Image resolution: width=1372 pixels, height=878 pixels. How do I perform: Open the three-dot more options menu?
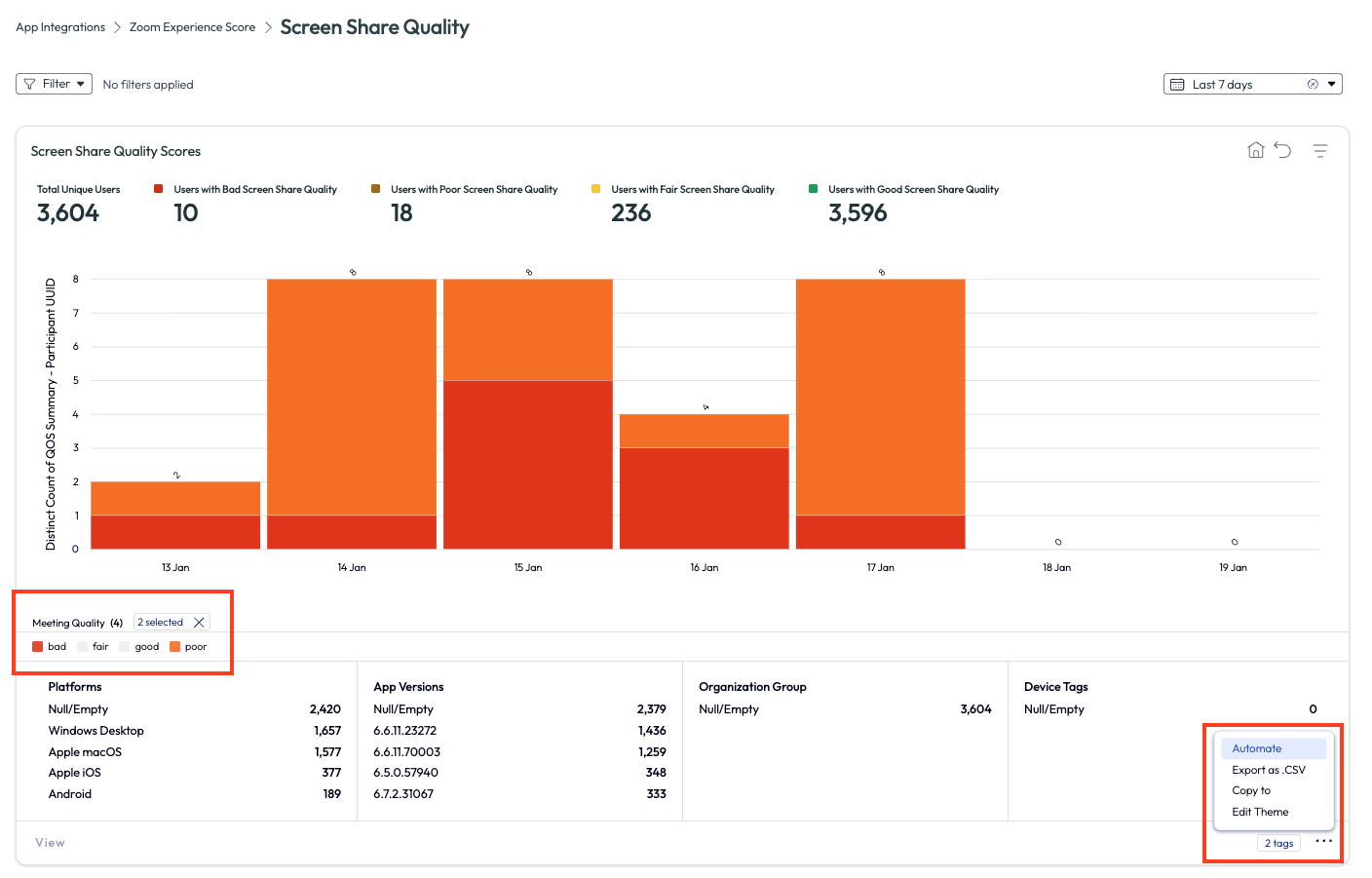[x=1323, y=842]
